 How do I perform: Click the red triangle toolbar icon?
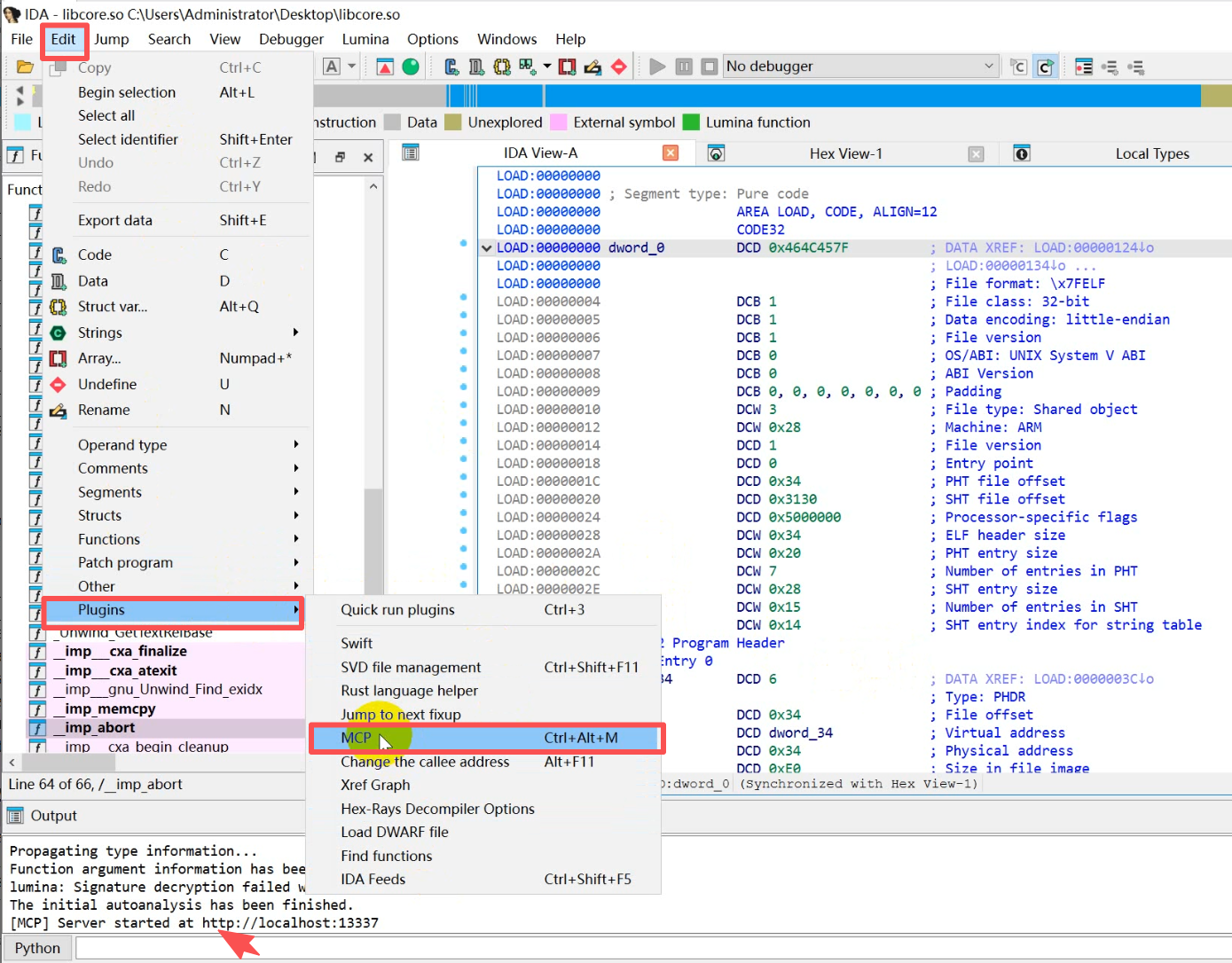(385, 67)
